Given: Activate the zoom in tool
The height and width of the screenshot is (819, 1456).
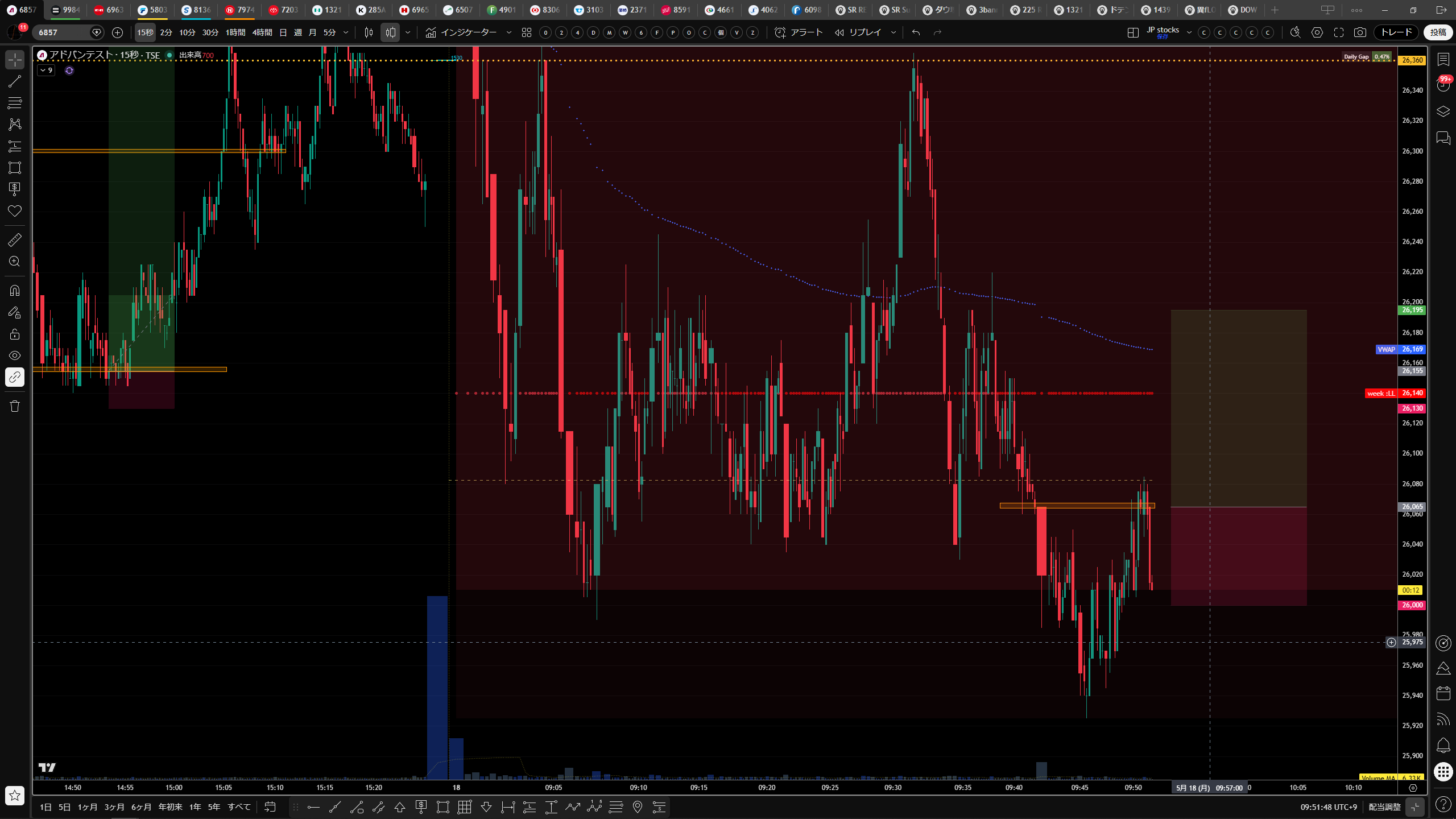Looking at the screenshot, I should click(x=15, y=262).
